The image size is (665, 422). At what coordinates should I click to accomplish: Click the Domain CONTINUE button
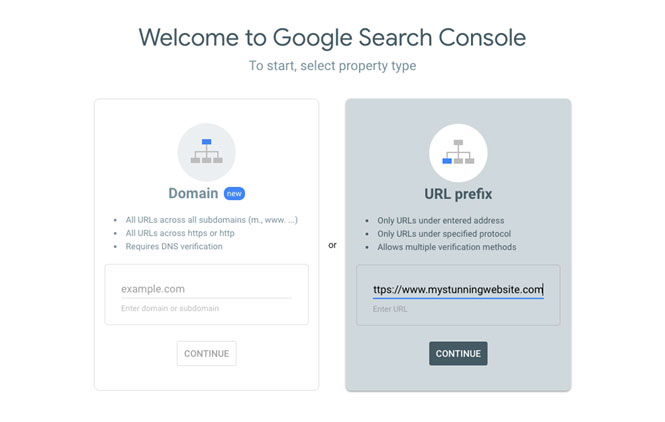click(x=207, y=353)
